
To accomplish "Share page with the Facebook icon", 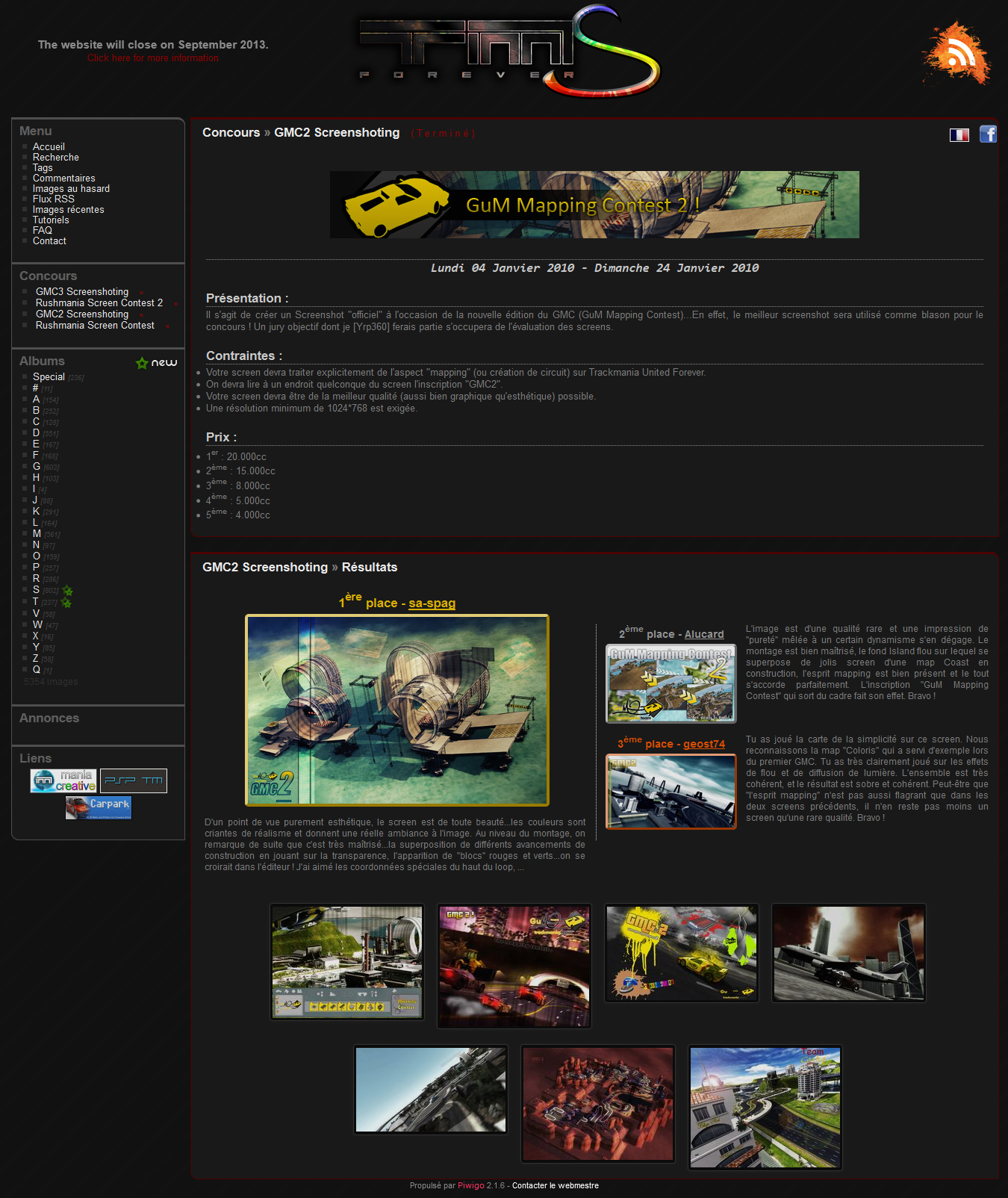I will pos(988,134).
